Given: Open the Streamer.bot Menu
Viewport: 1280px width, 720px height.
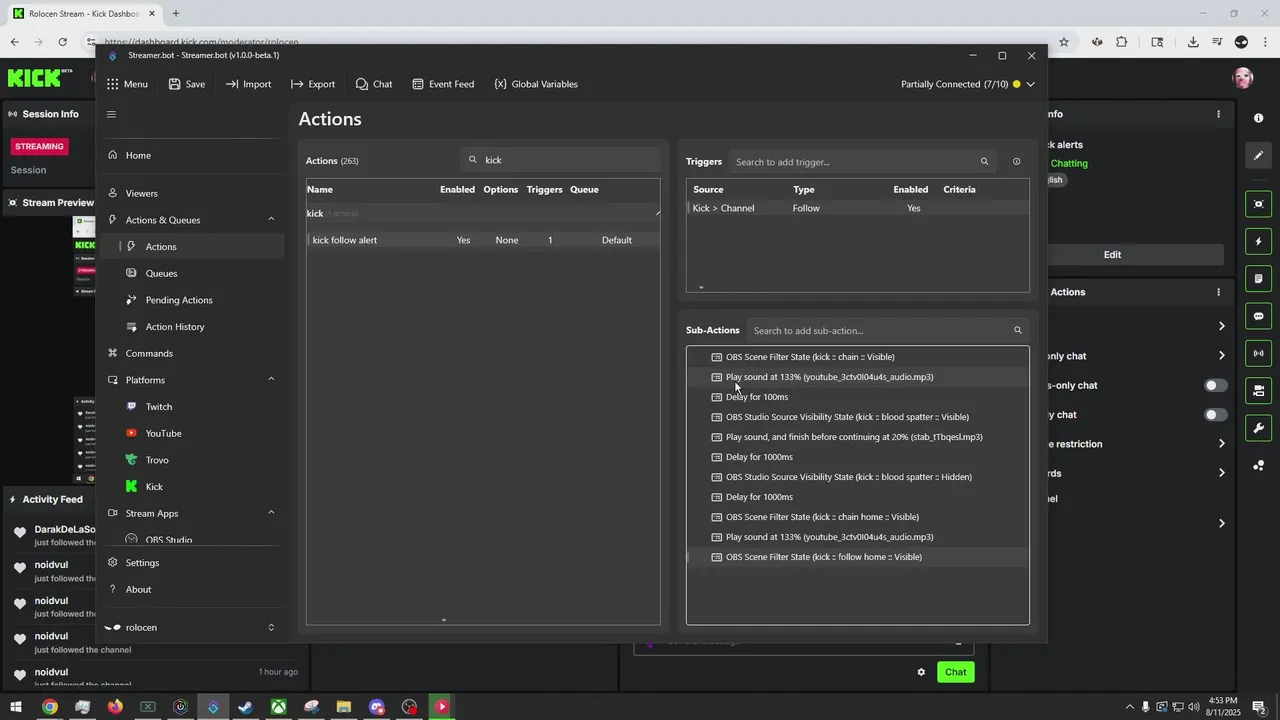Looking at the screenshot, I should click(x=127, y=84).
